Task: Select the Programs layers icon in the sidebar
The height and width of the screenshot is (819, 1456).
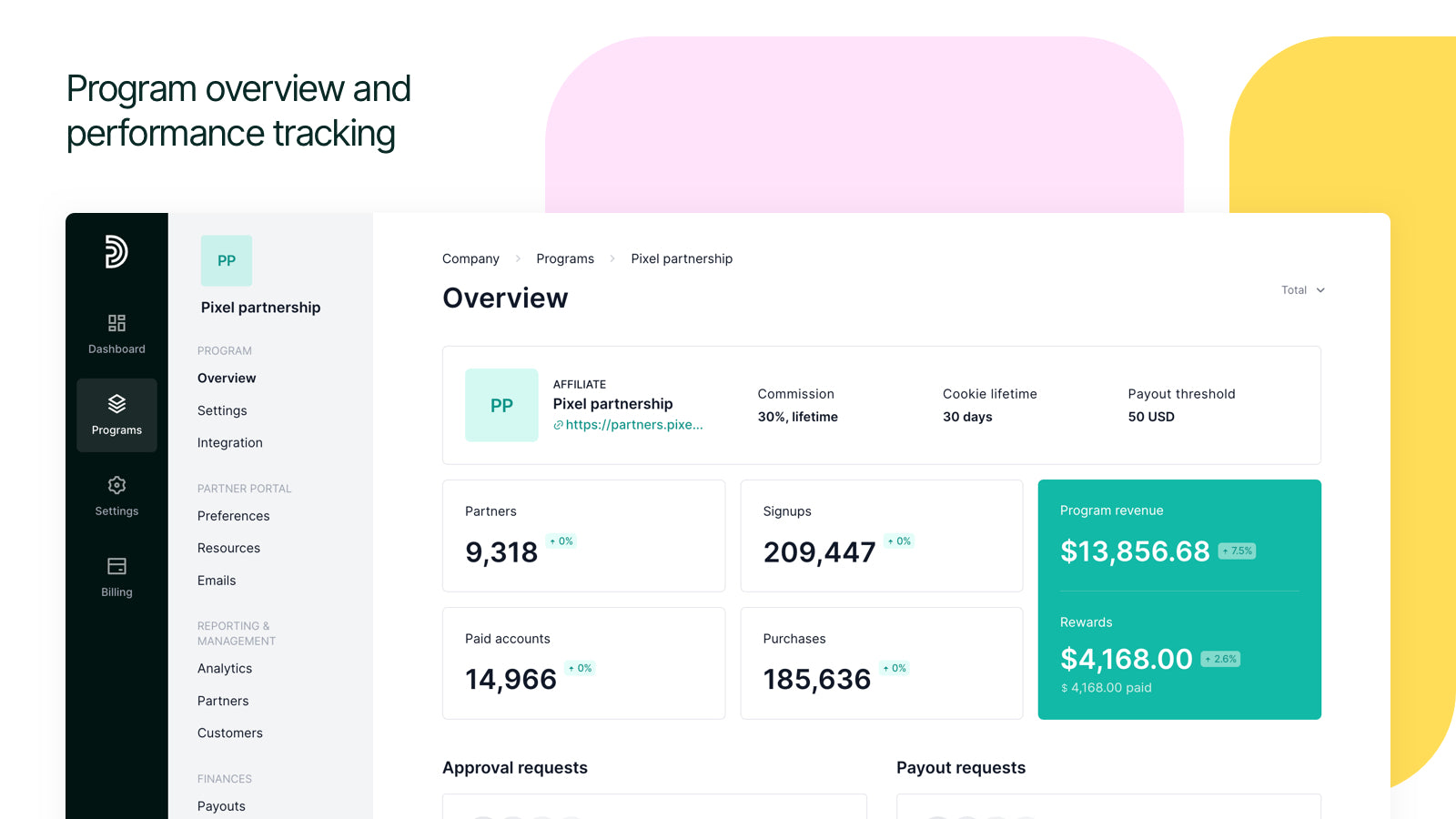Action: coord(116,403)
